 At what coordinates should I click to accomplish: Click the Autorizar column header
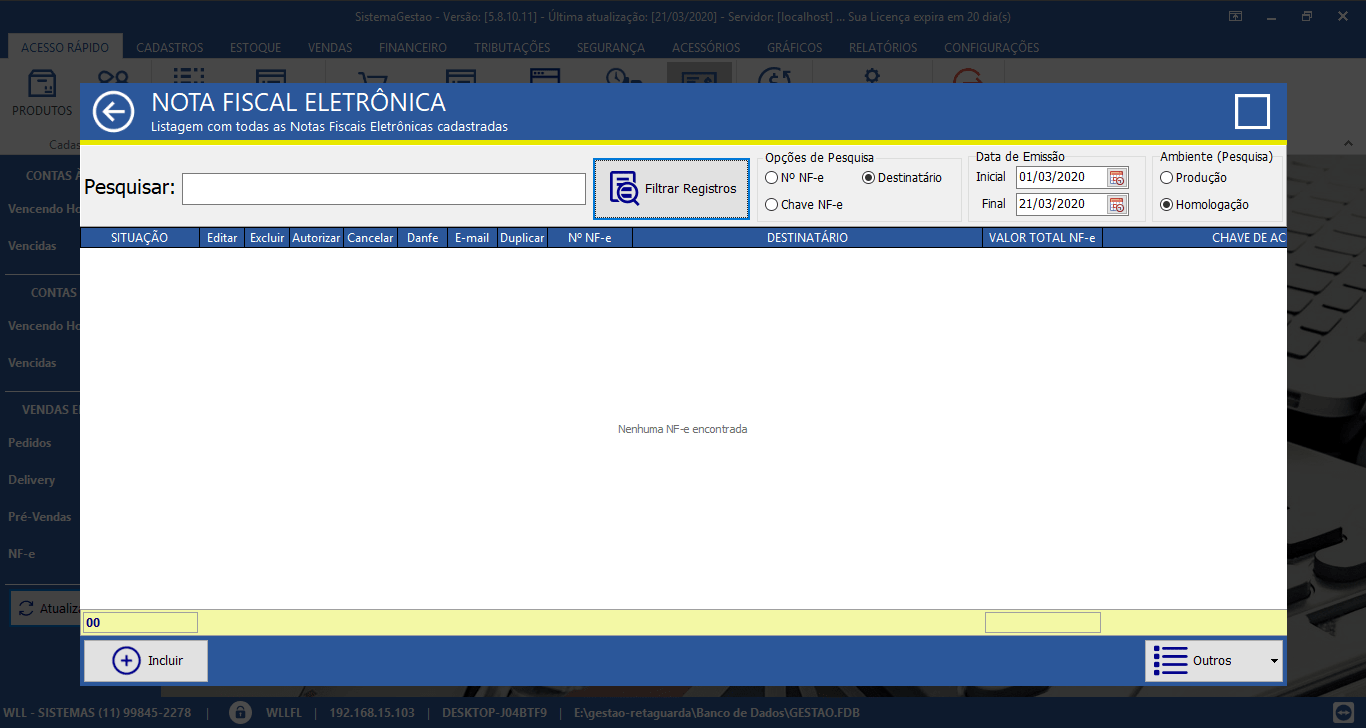316,238
